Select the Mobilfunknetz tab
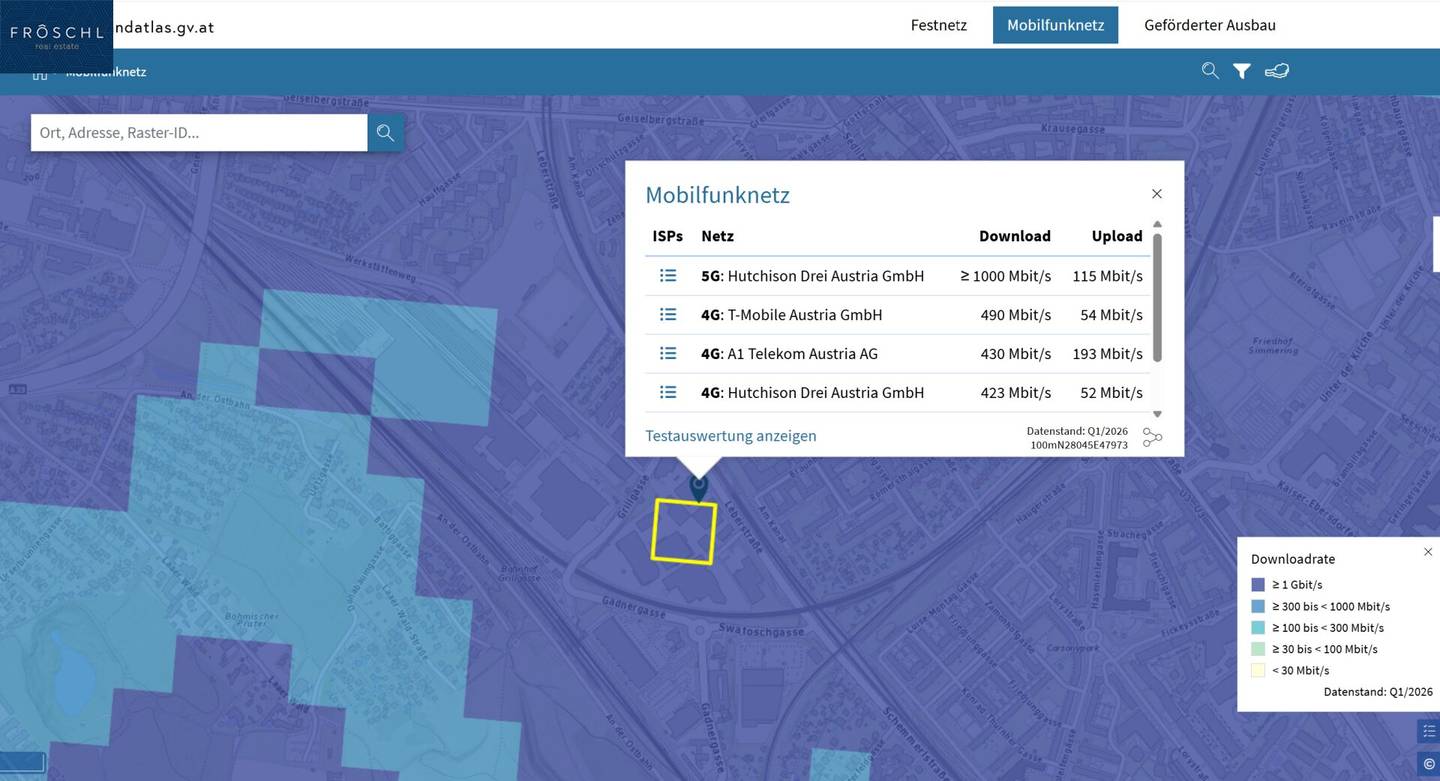1440x781 pixels. tap(1055, 25)
